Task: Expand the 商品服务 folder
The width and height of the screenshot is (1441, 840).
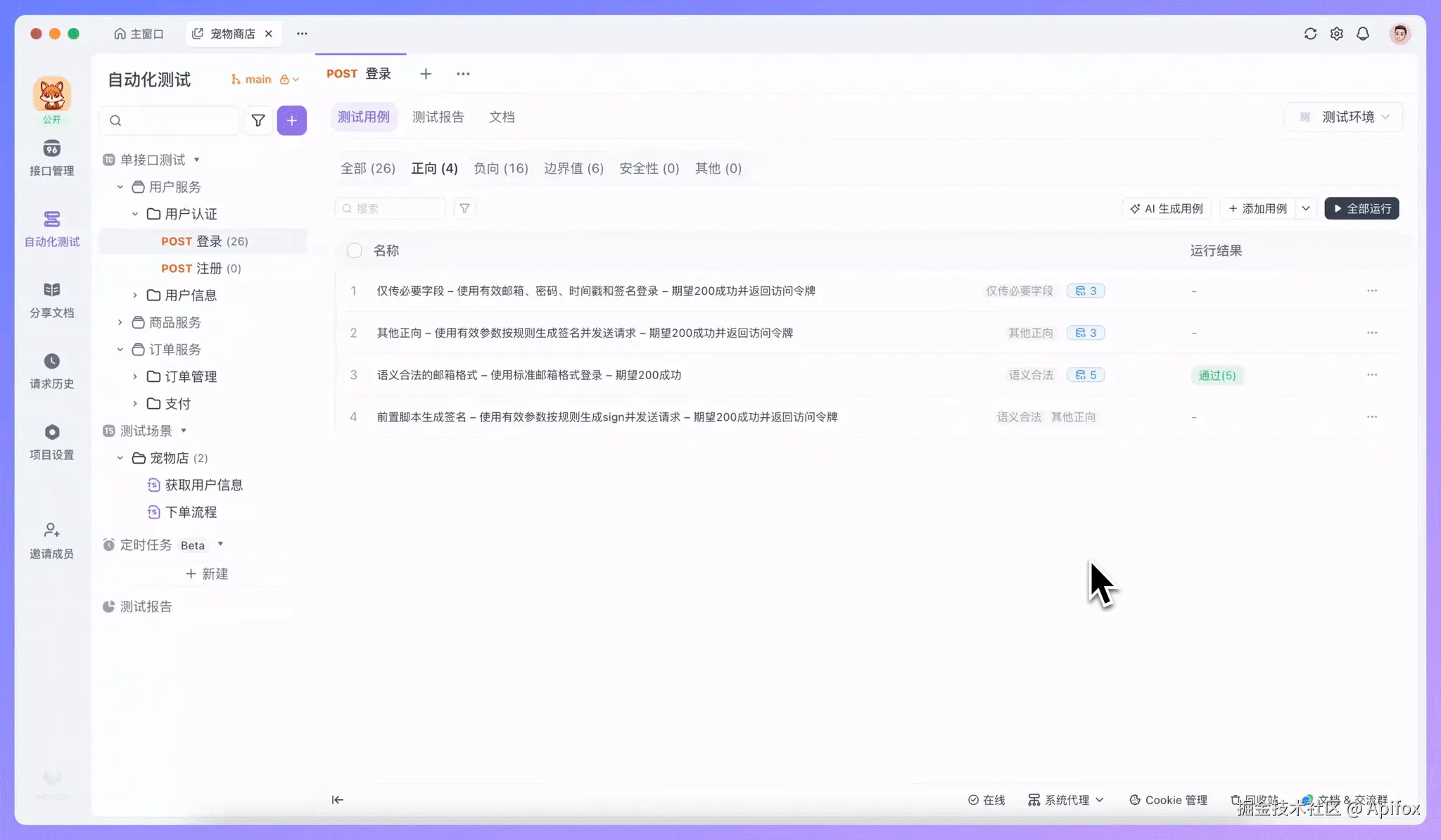Action: (x=120, y=322)
